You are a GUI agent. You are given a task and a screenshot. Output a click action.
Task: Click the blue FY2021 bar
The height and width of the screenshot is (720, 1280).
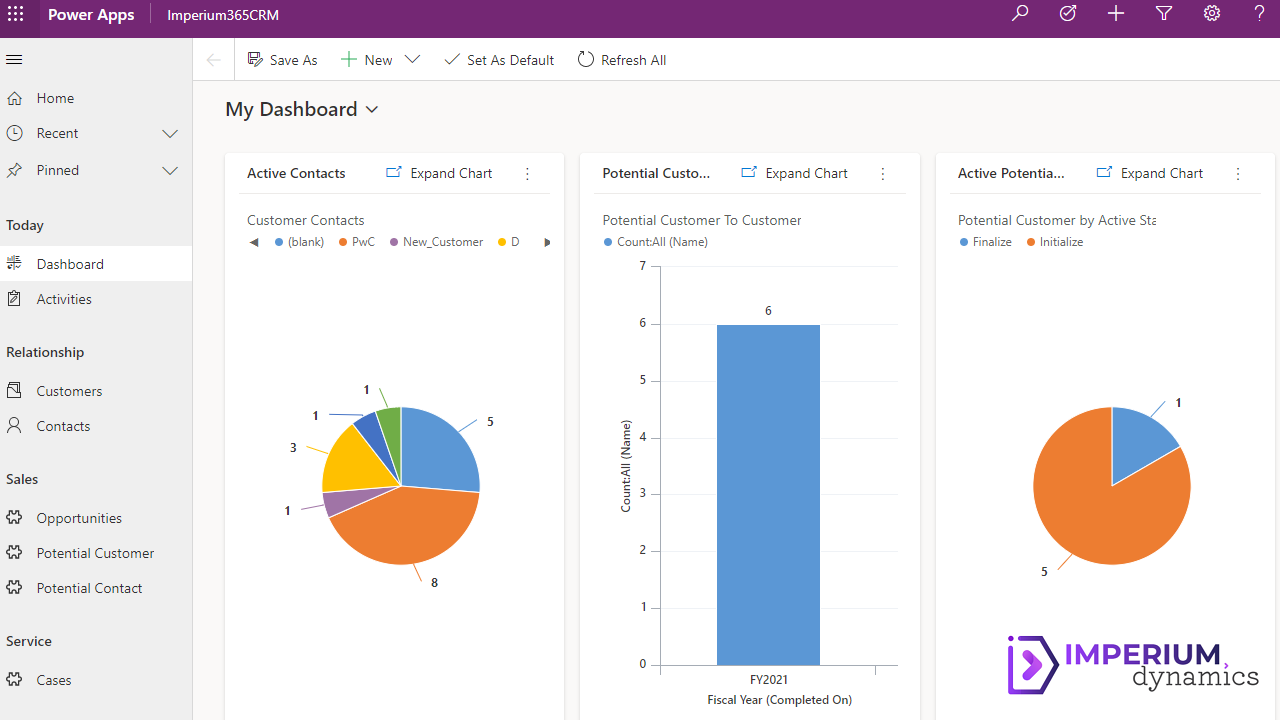click(768, 495)
